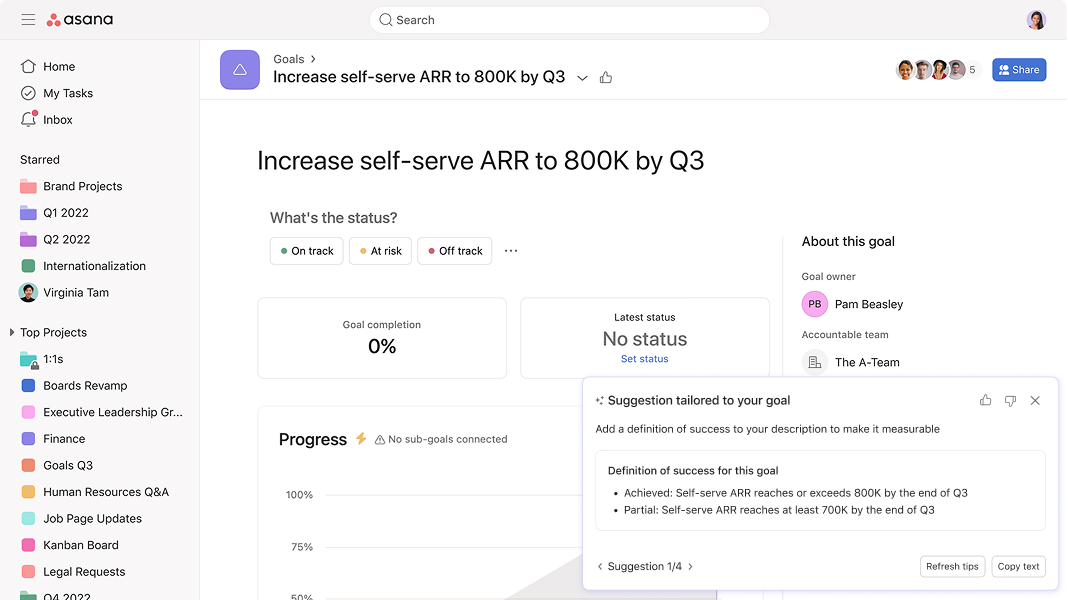Click the Search input field
The height and width of the screenshot is (600, 1068).
568,19
